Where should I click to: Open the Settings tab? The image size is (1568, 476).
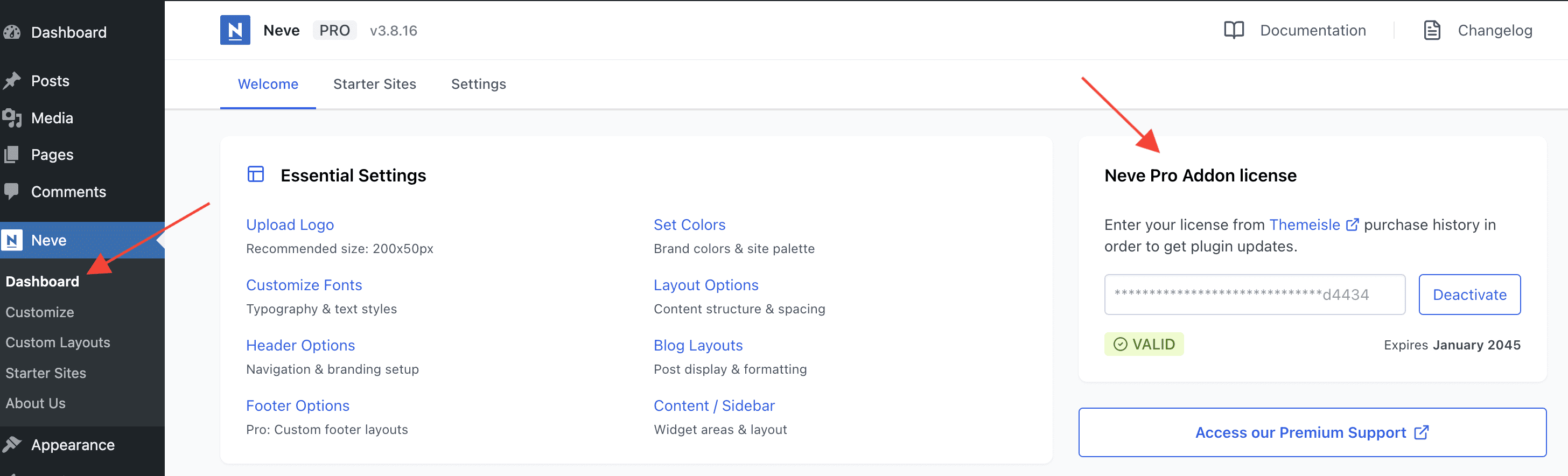[479, 84]
